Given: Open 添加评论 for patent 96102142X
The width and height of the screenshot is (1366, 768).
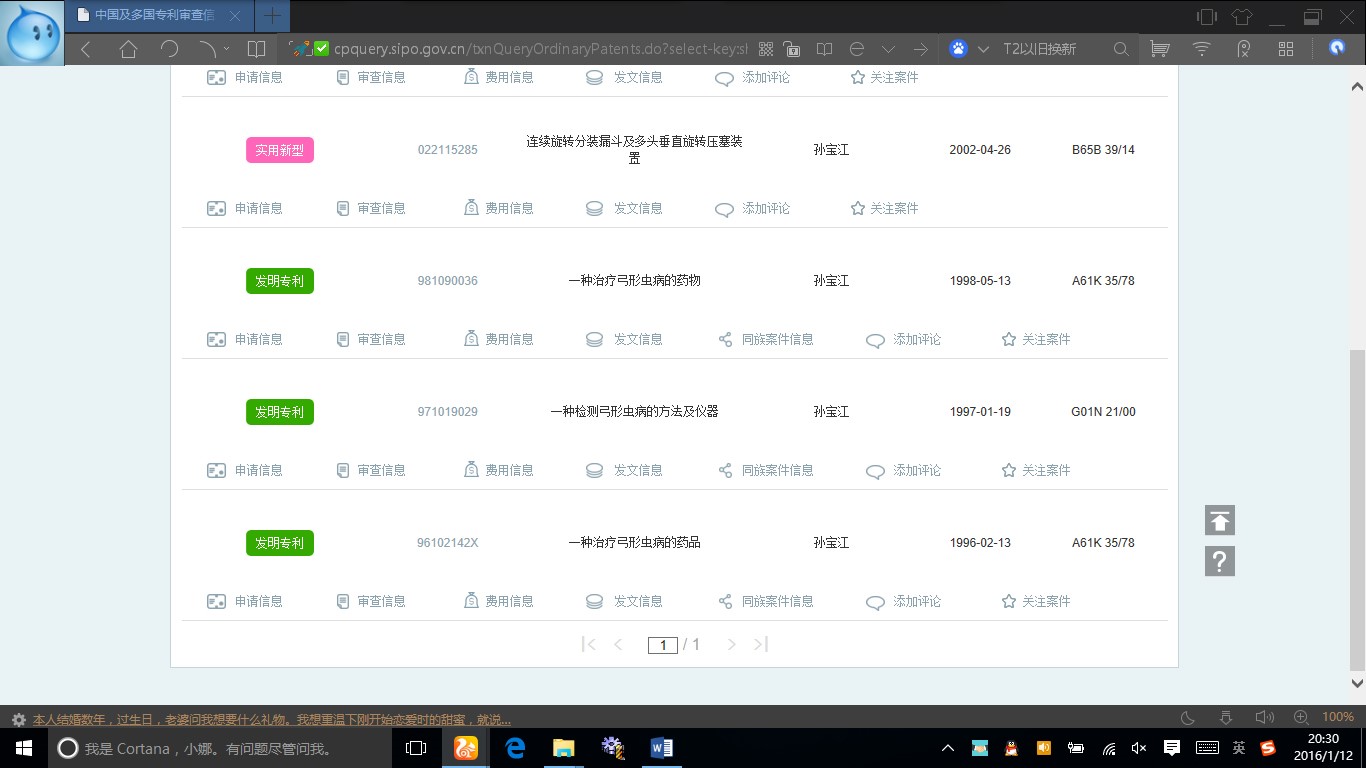Looking at the screenshot, I should [917, 601].
